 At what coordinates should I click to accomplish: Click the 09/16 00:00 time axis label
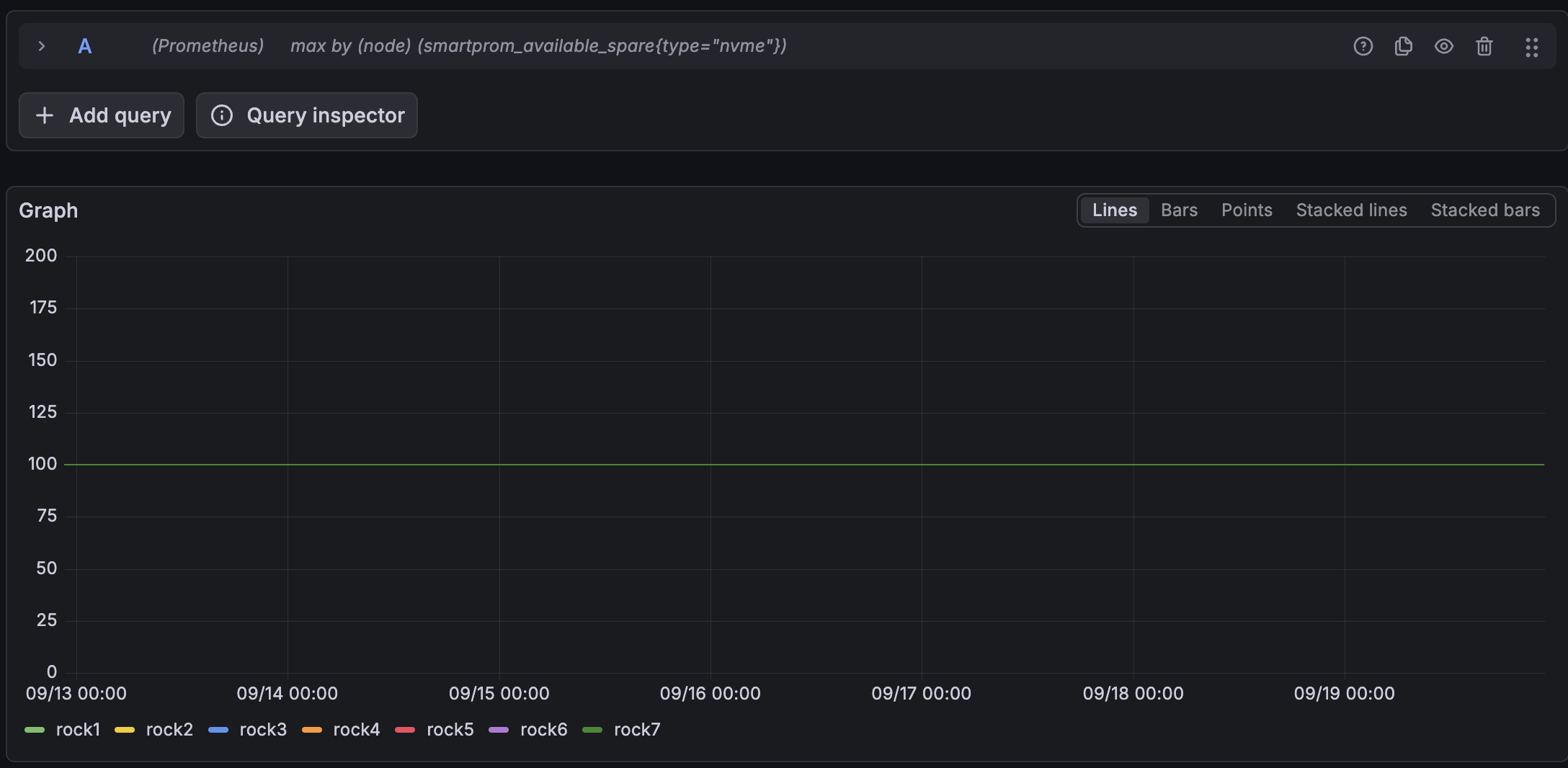pos(710,694)
